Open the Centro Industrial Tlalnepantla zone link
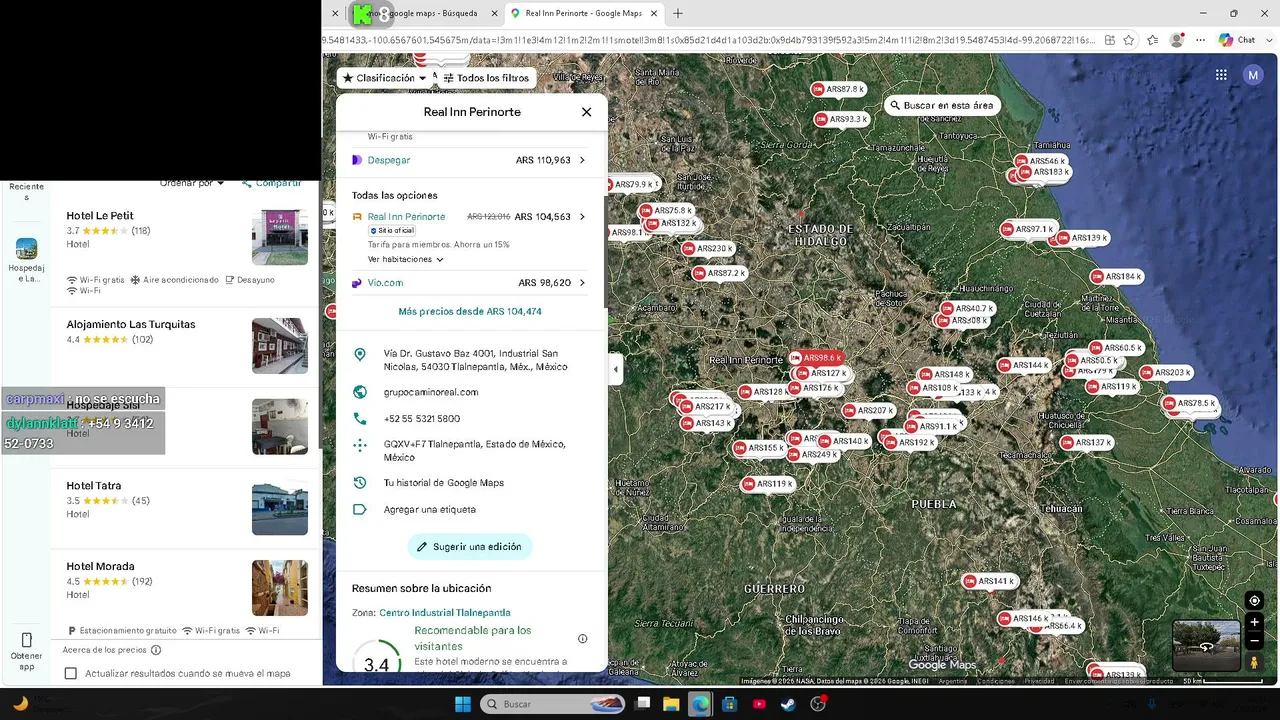The width and height of the screenshot is (1280, 720). click(x=445, y=613)
